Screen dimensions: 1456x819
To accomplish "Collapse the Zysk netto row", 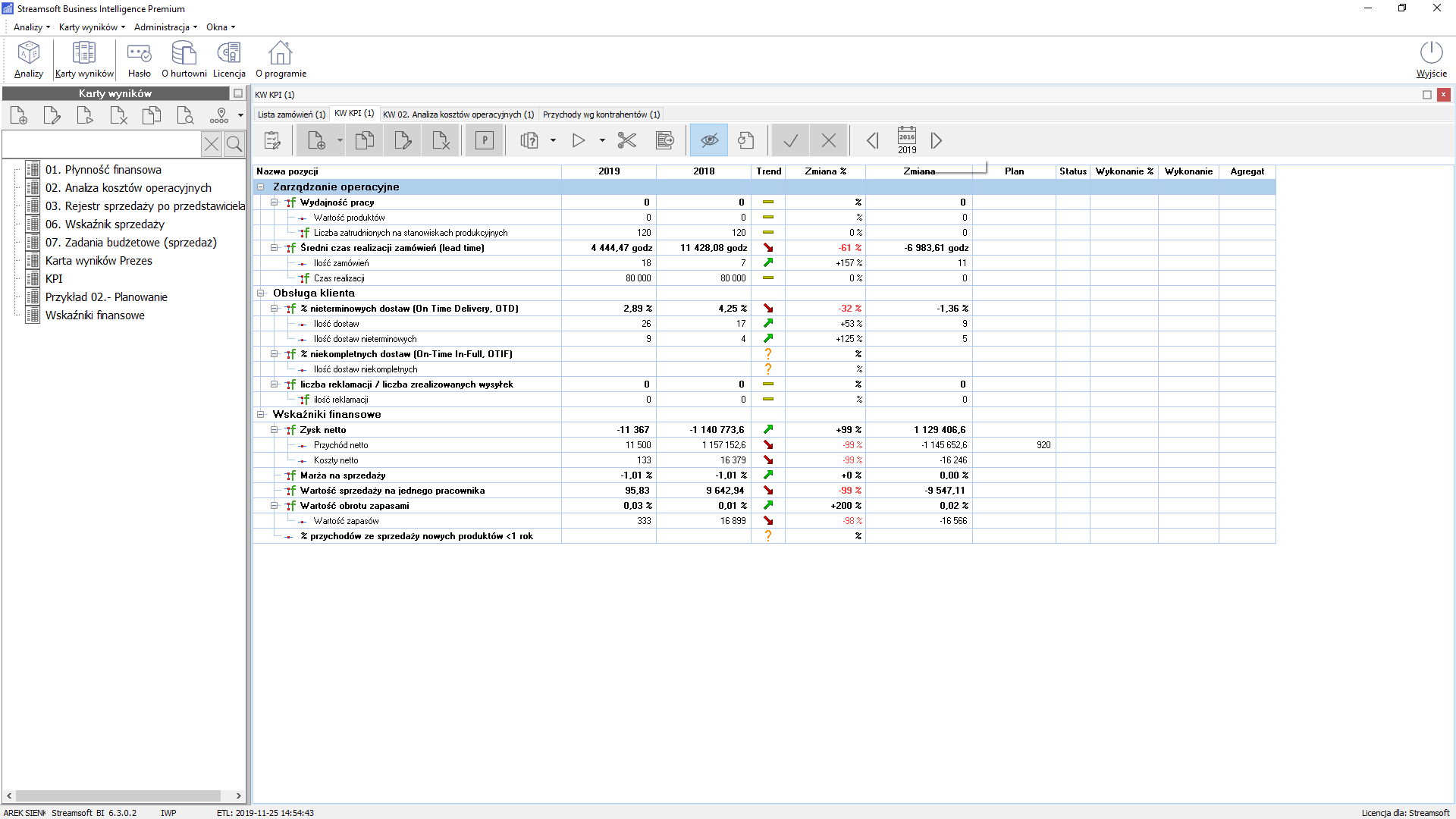I will click(275, 429).
